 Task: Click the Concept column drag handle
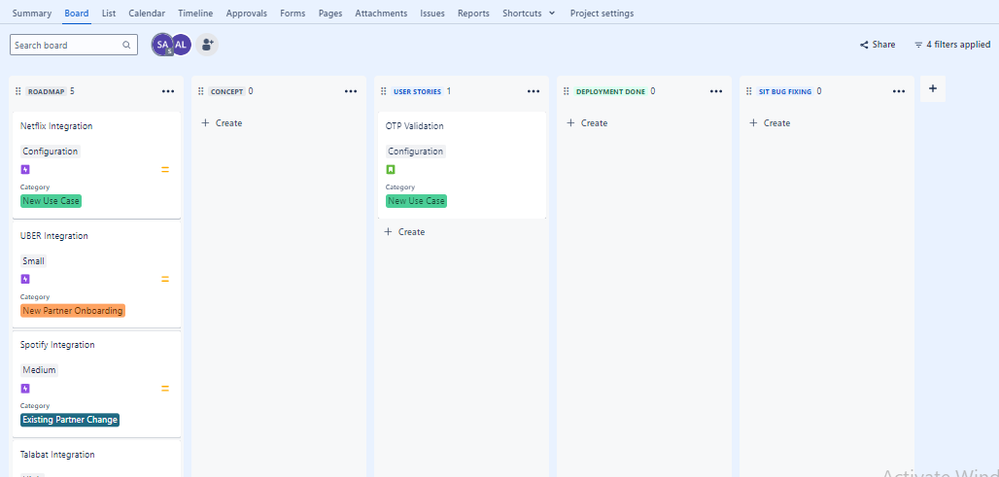pyautogui.click(x=201, y=92)
